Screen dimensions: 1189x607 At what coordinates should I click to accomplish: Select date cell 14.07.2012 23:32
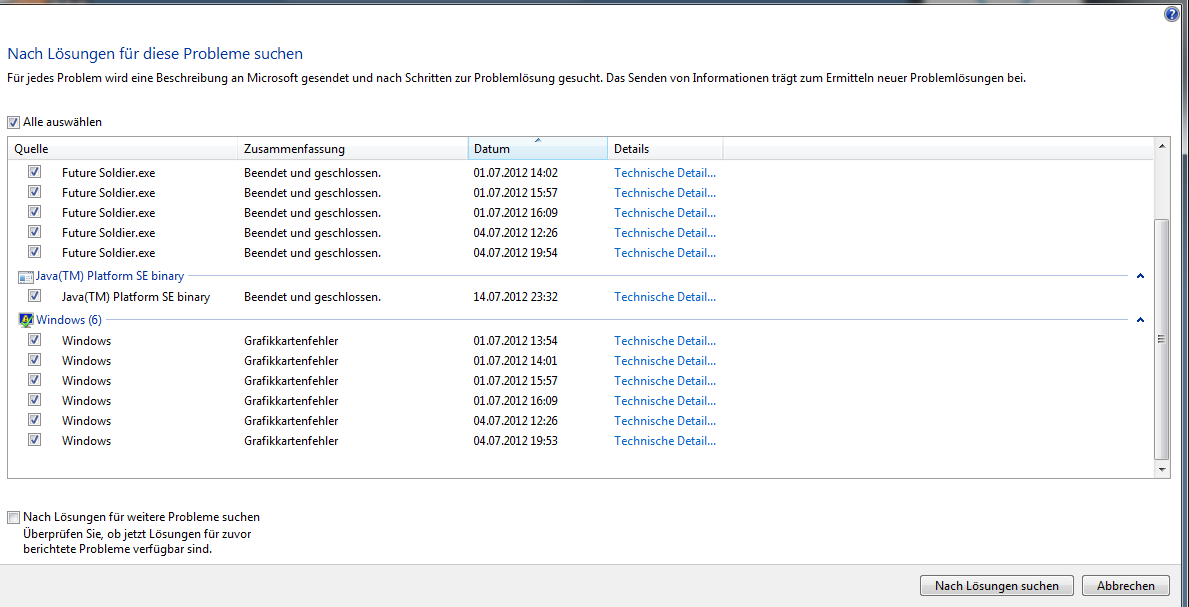(x=516, y=297)
